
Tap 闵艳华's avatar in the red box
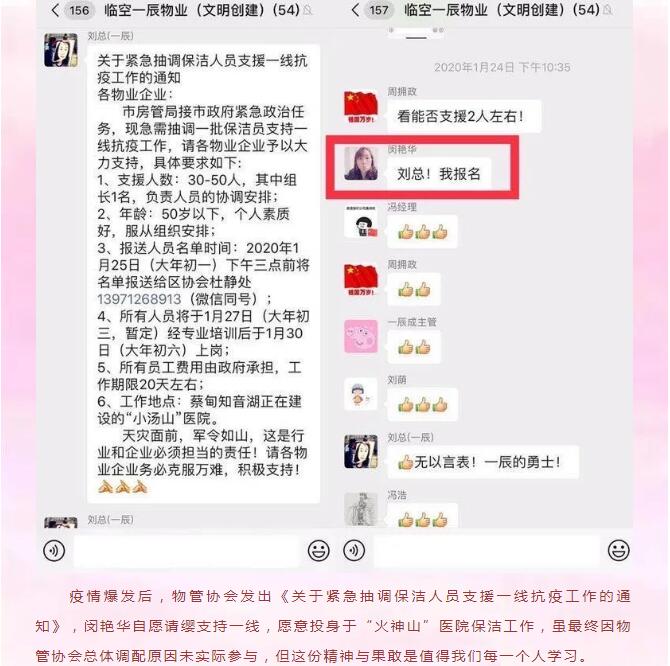click(361, 164)
